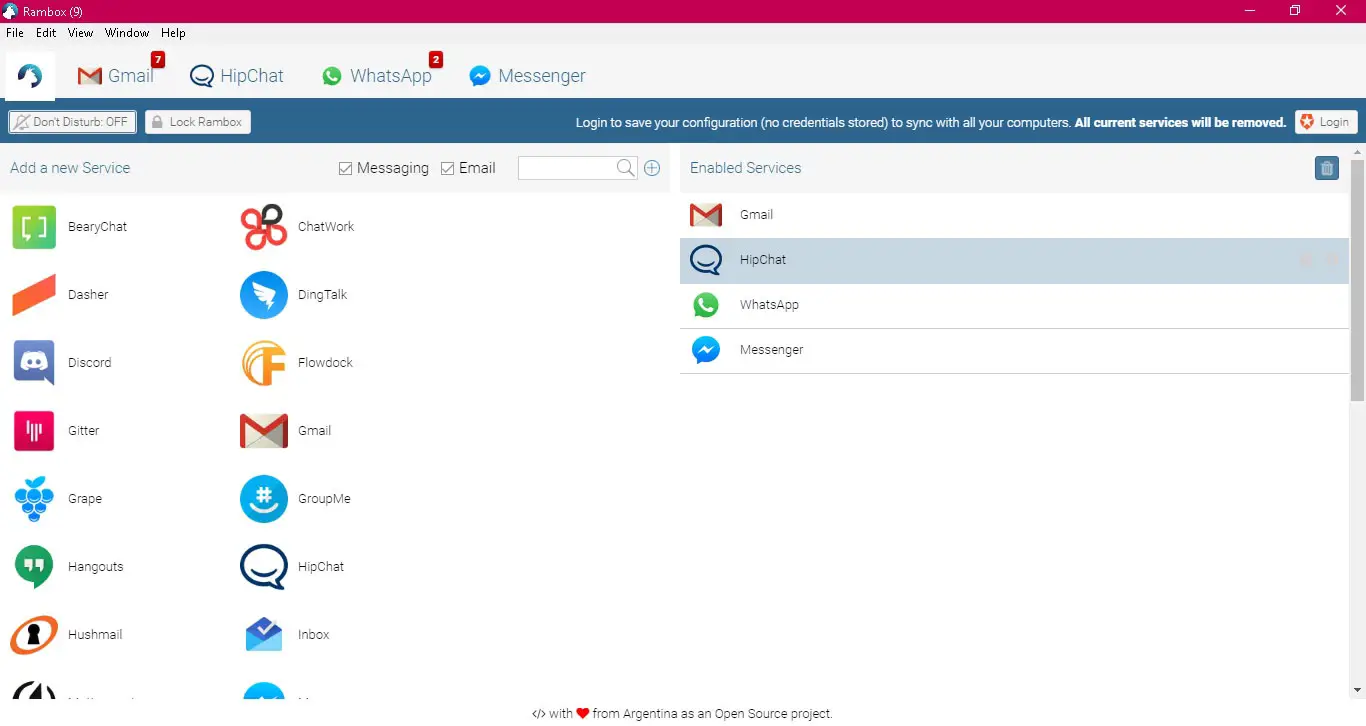Select the DingTalk service icon
1366x726 pixels.
coord(264,295)
